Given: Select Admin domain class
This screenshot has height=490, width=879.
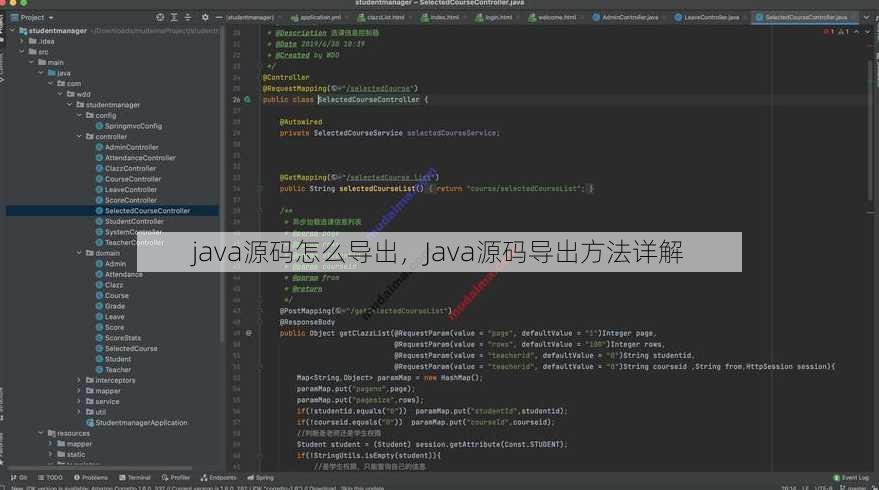Looking at the screenshot, I should [111, 264].
